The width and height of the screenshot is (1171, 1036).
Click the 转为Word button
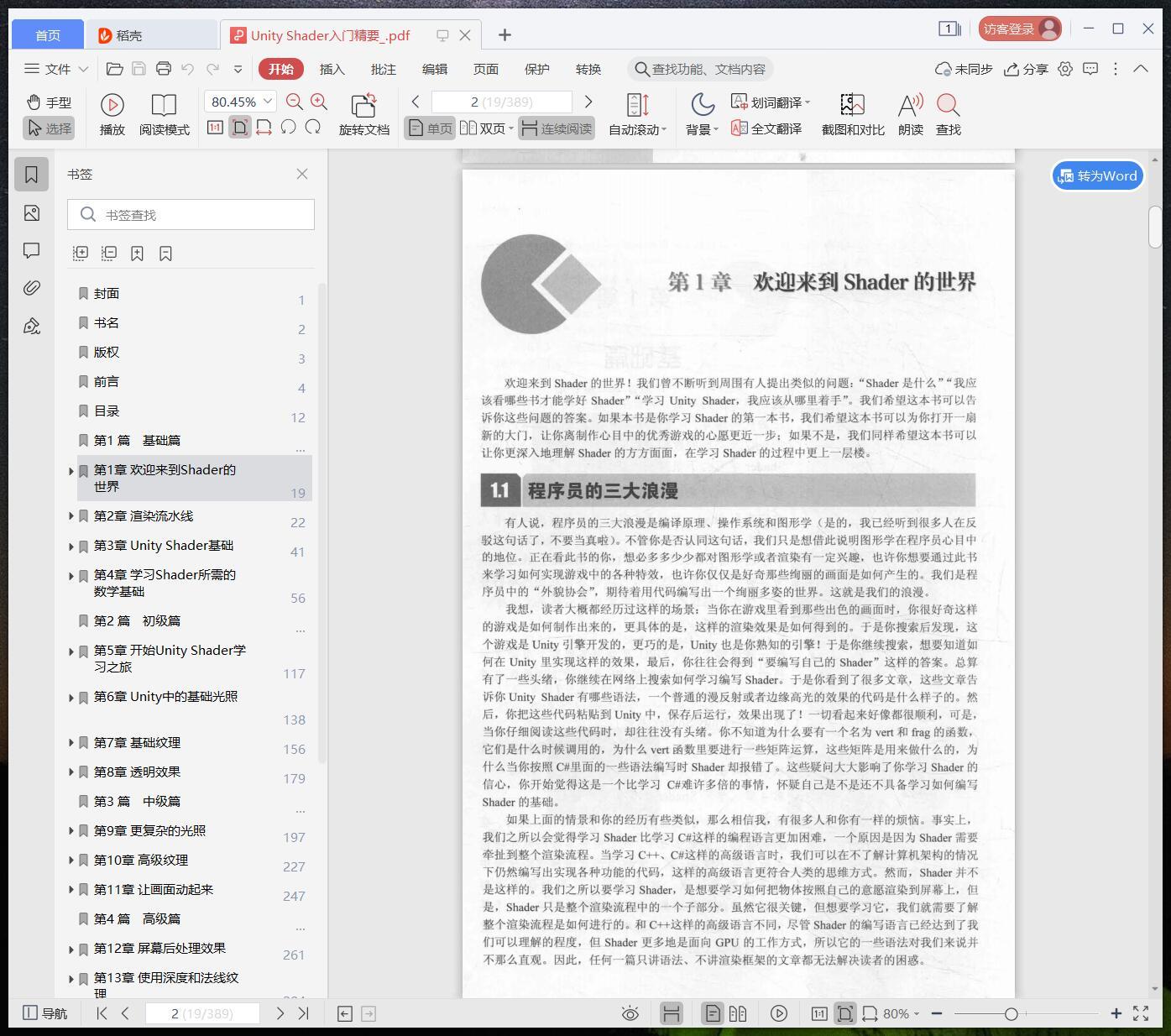[x=1098, y=175]
